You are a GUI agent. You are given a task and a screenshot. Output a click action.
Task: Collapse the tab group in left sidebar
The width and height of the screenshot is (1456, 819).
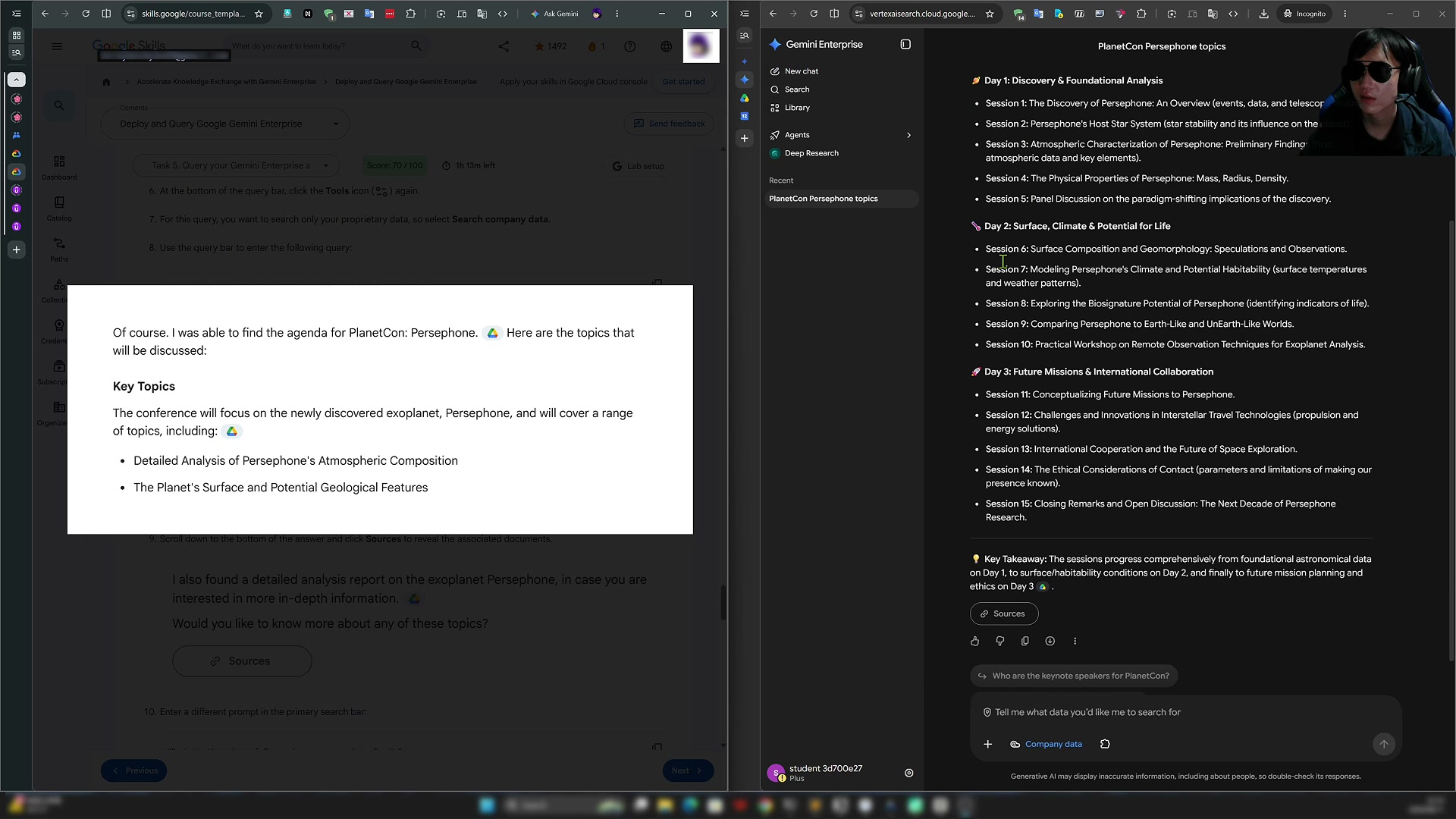[16, 80]
